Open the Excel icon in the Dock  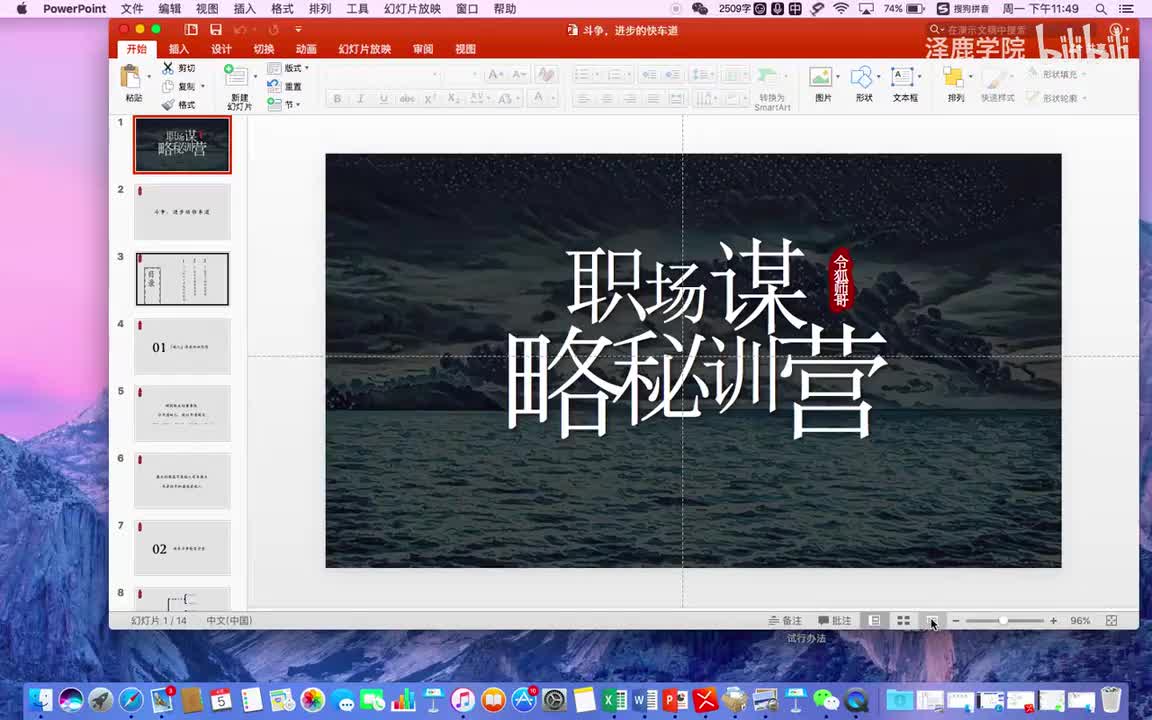(614, 700)
